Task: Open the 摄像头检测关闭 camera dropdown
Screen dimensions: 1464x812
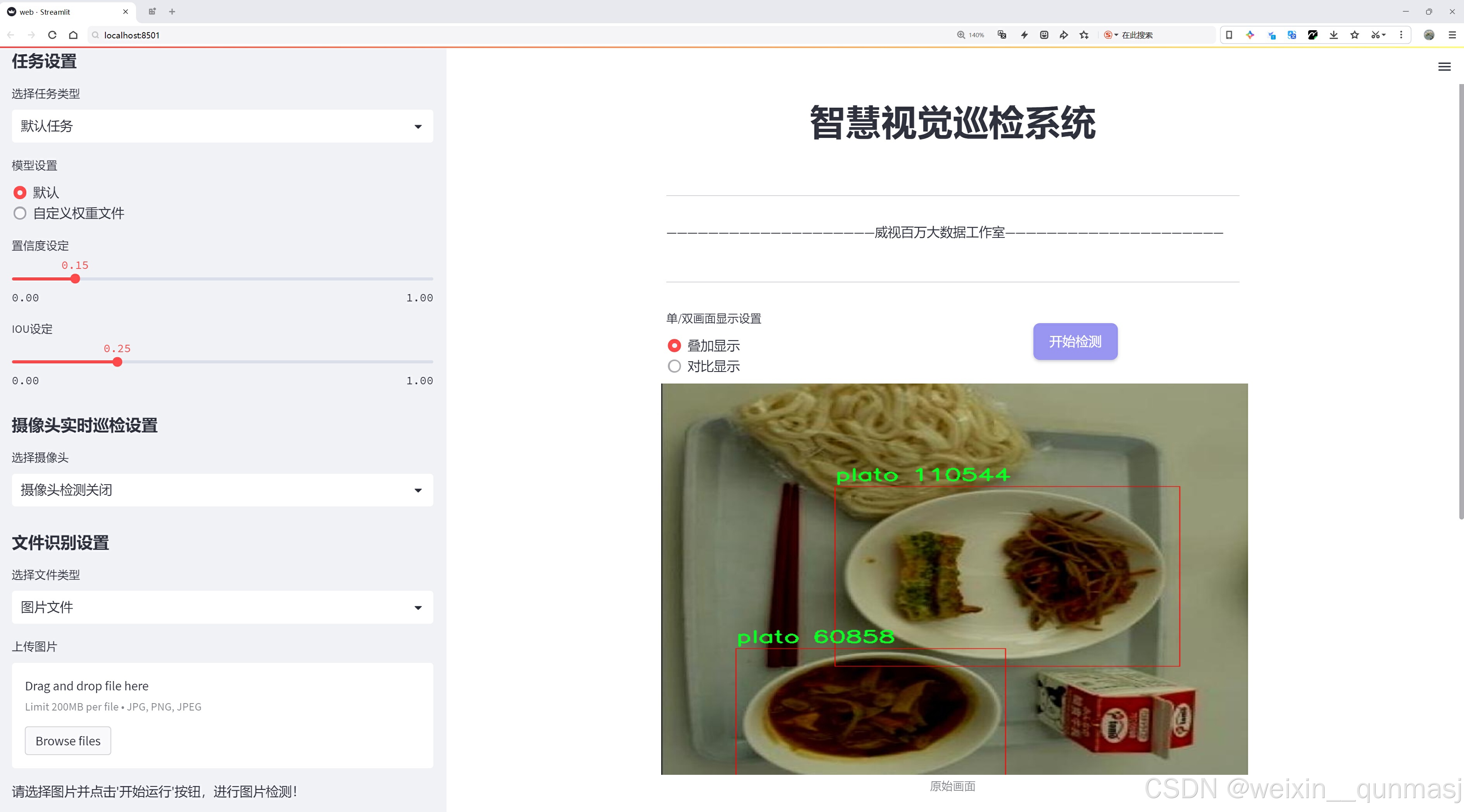Action: pos(222,490)
